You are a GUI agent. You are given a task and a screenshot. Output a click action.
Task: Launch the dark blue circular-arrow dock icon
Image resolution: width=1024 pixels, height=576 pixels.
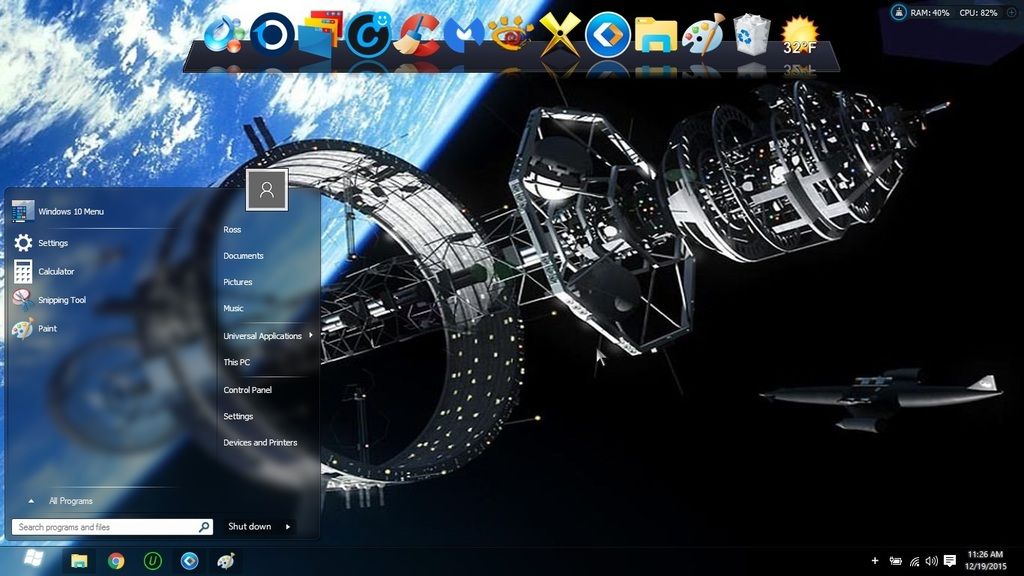[x=272, y=34]
